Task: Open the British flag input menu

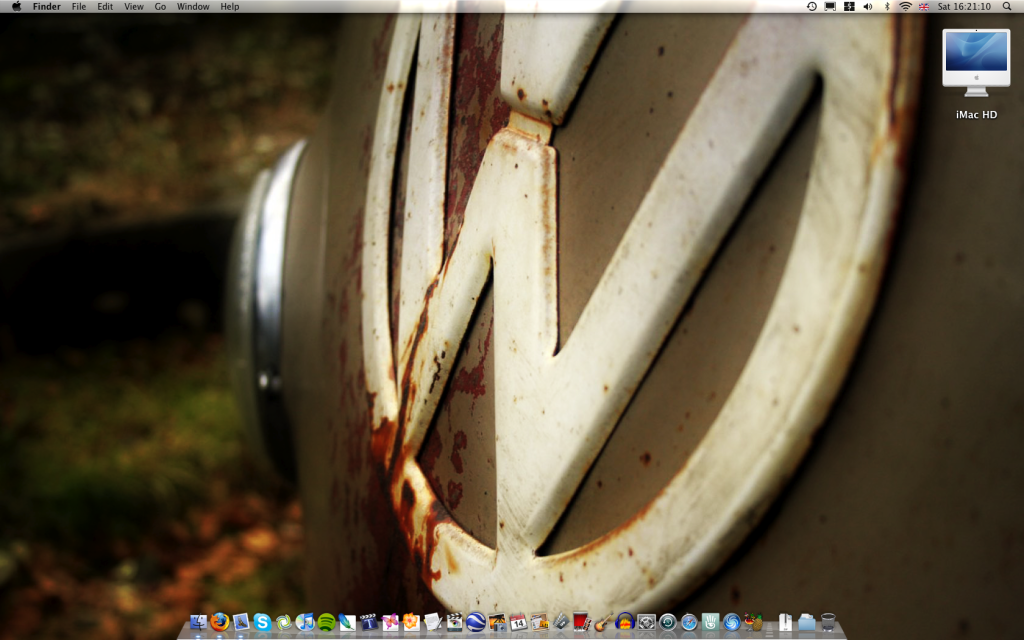Action: 924,7
